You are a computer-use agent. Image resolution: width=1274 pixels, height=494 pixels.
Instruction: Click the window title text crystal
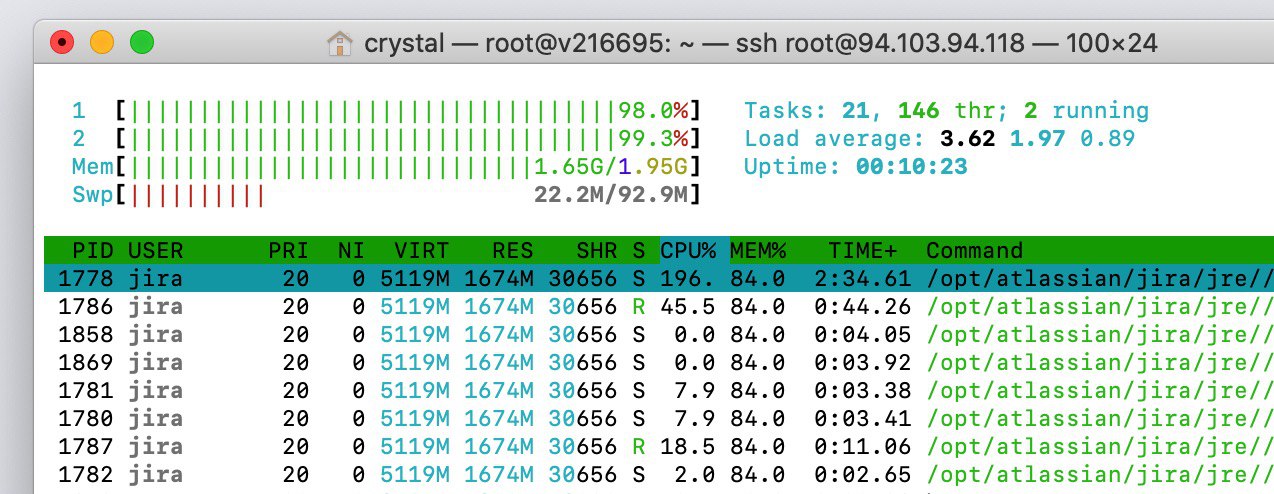tap(404, 43)
